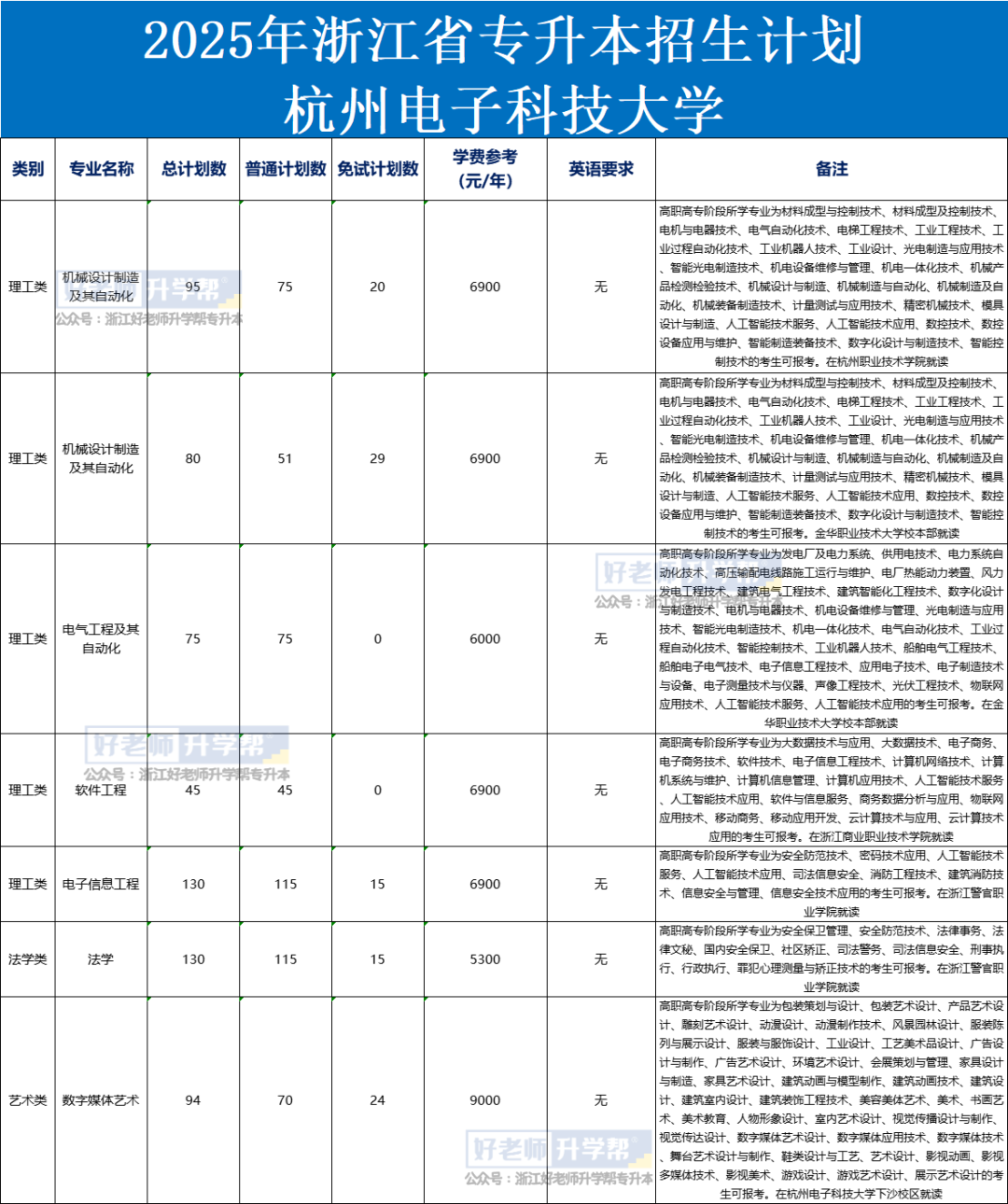Click 电气工程 remark starting 发电厂及电力系统

tap(832, 638)
